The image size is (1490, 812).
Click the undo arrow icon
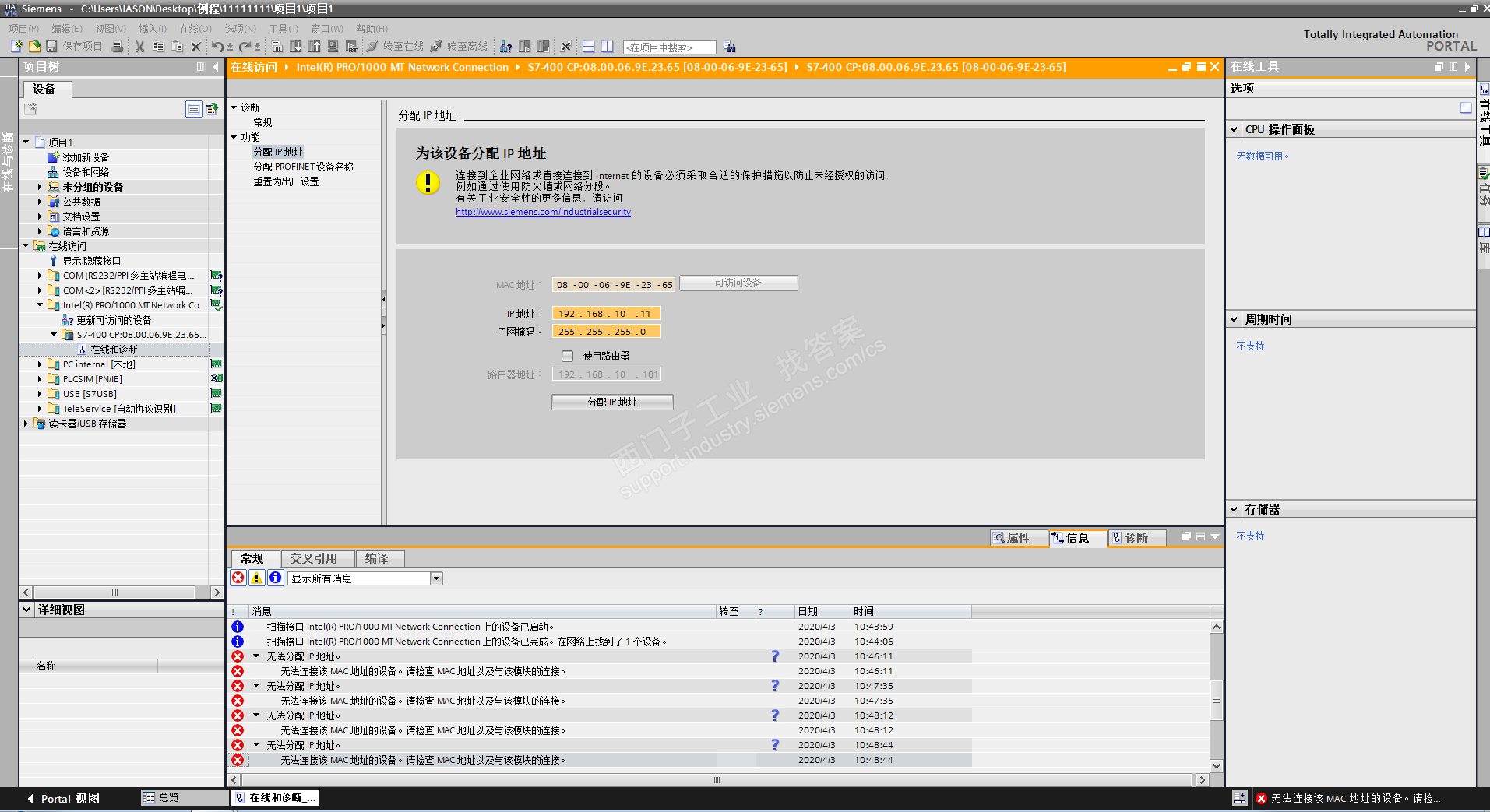(217, 47)
